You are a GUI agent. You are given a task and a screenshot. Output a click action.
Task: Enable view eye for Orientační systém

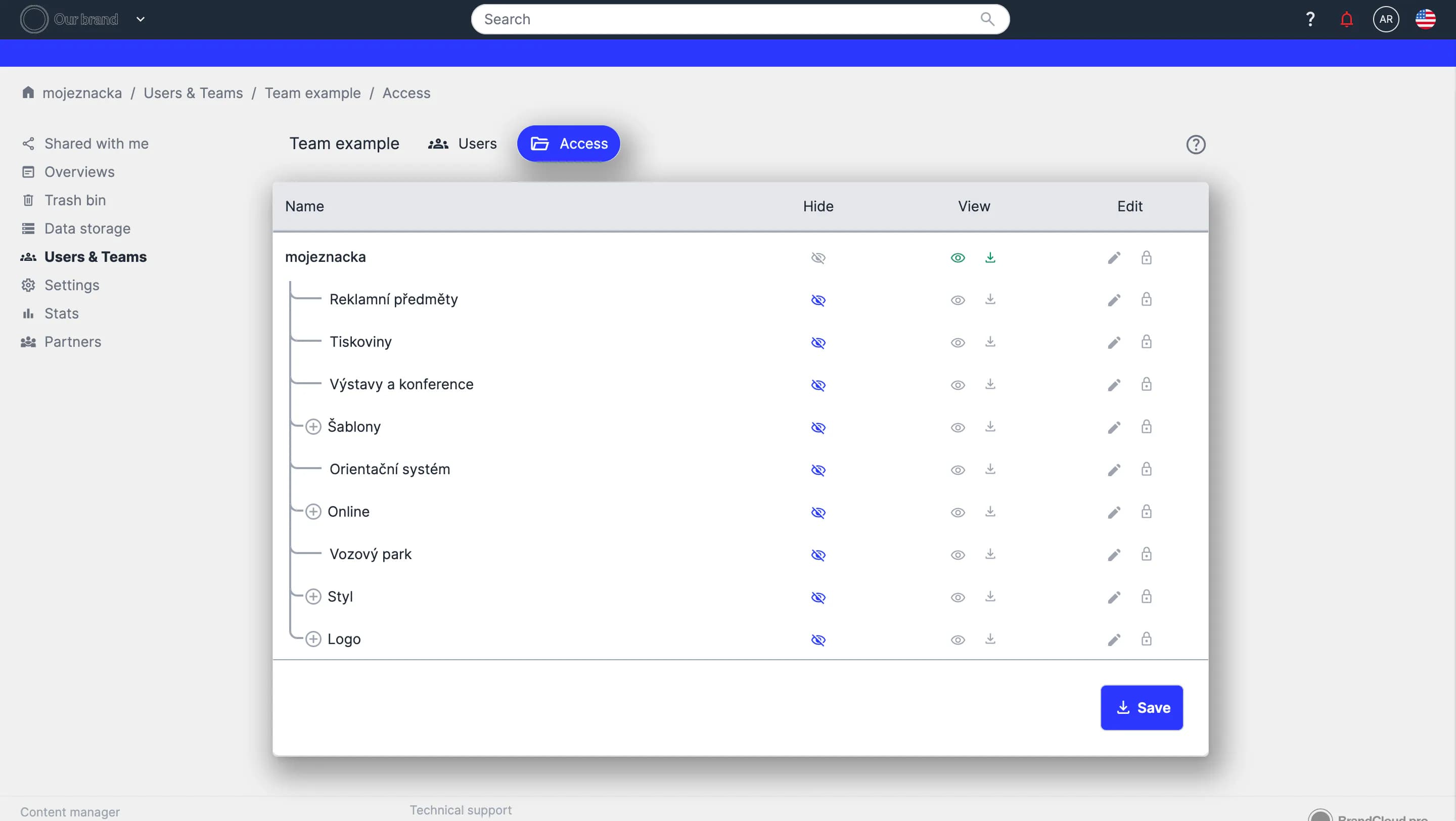(x=958, y=470)
